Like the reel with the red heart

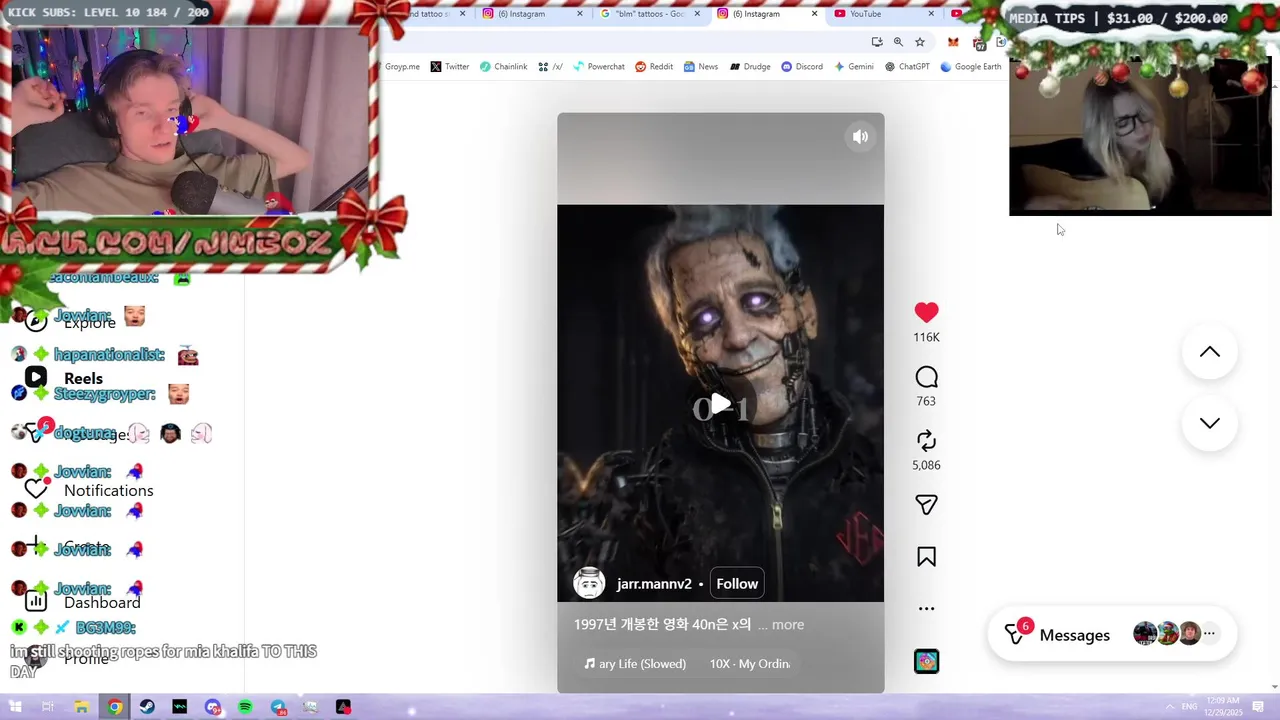point(926,312)
